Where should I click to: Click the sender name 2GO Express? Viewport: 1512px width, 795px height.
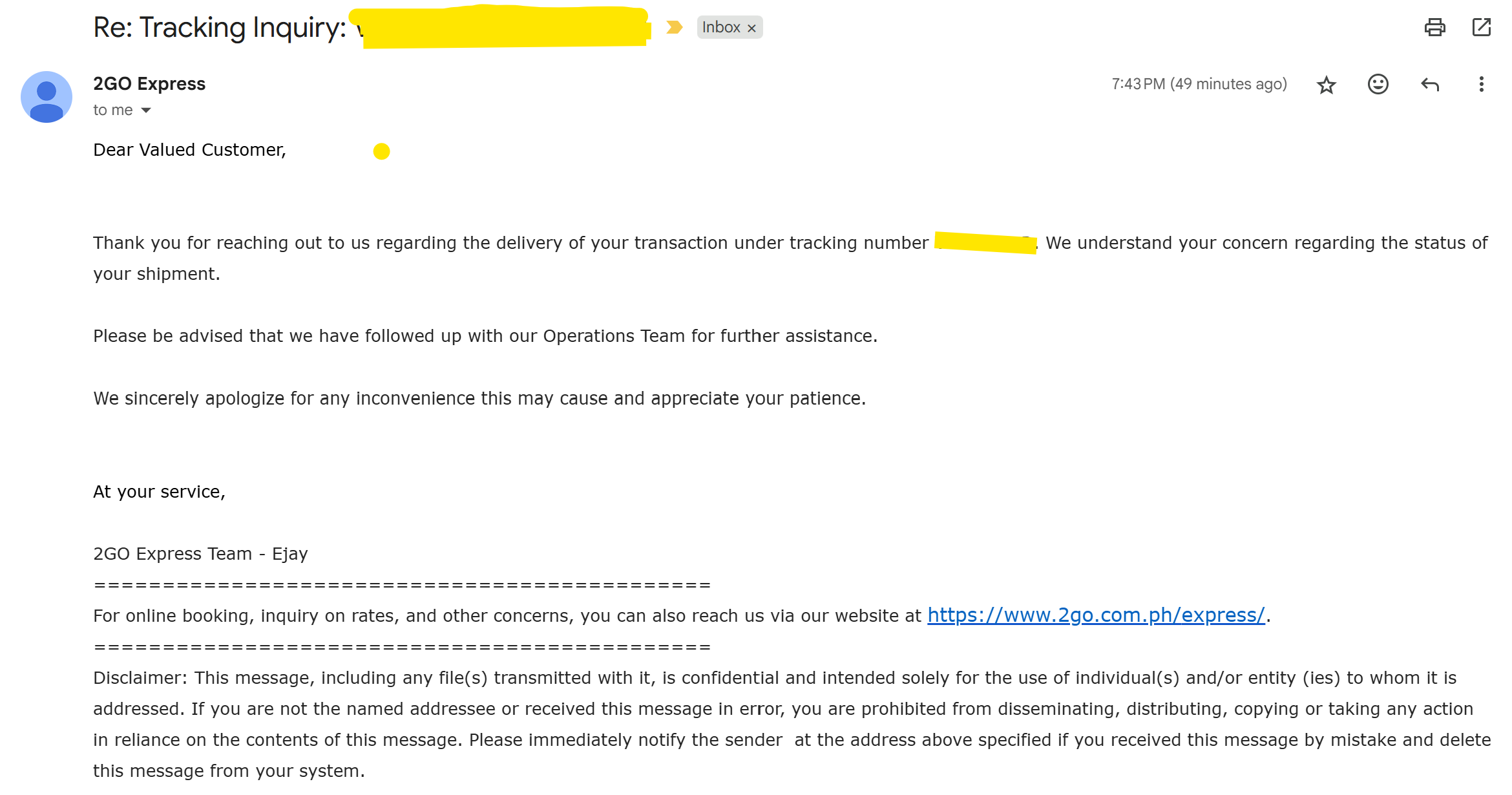point(149,83)
